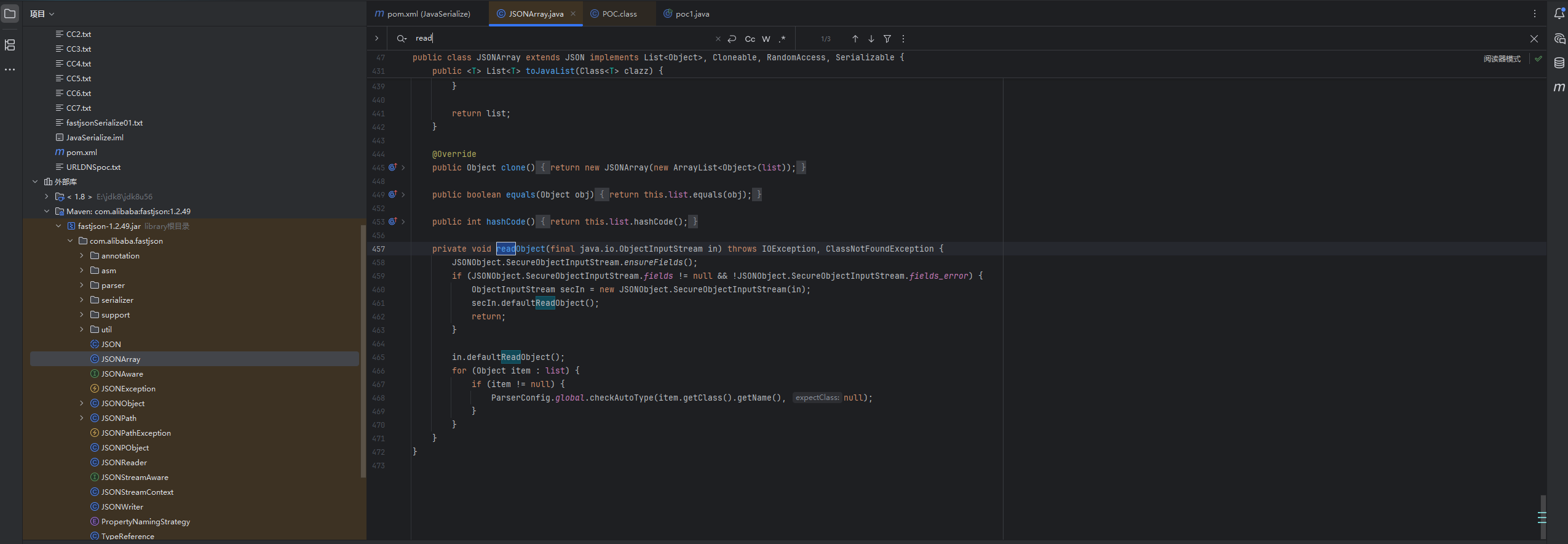Click override gutter icon beside clone method

click(392, 167)
